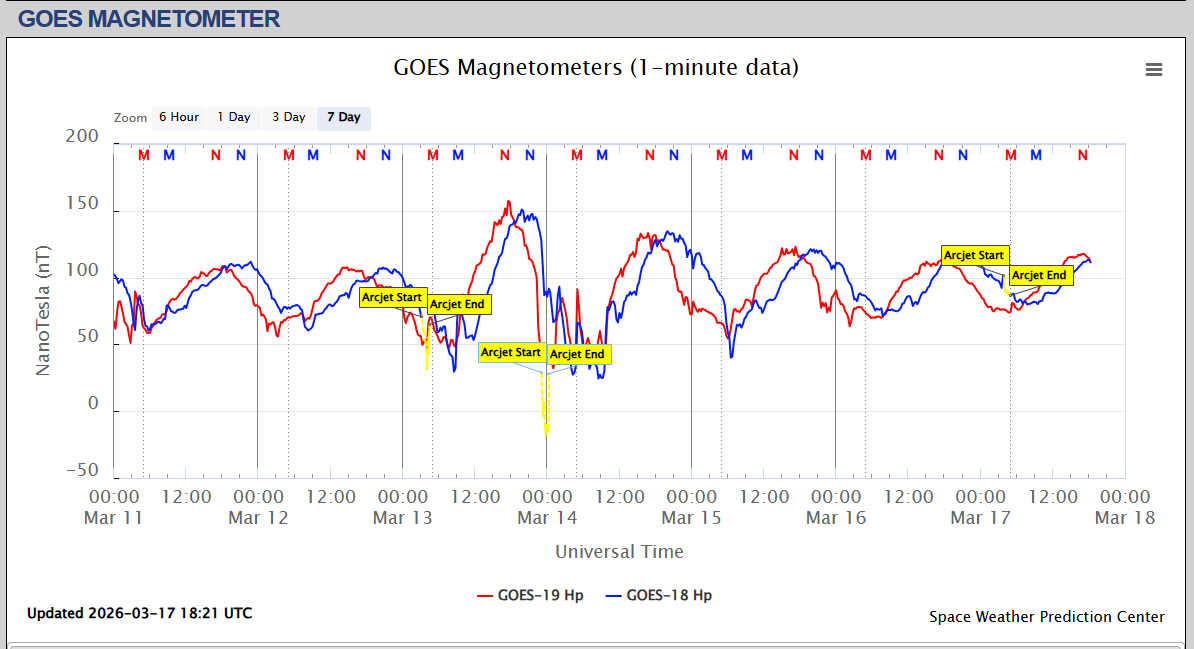This screenshot has width=1194, height=649.
Task: Click the Mar 14 Arcjet End annotation
Action: (577, 354)
